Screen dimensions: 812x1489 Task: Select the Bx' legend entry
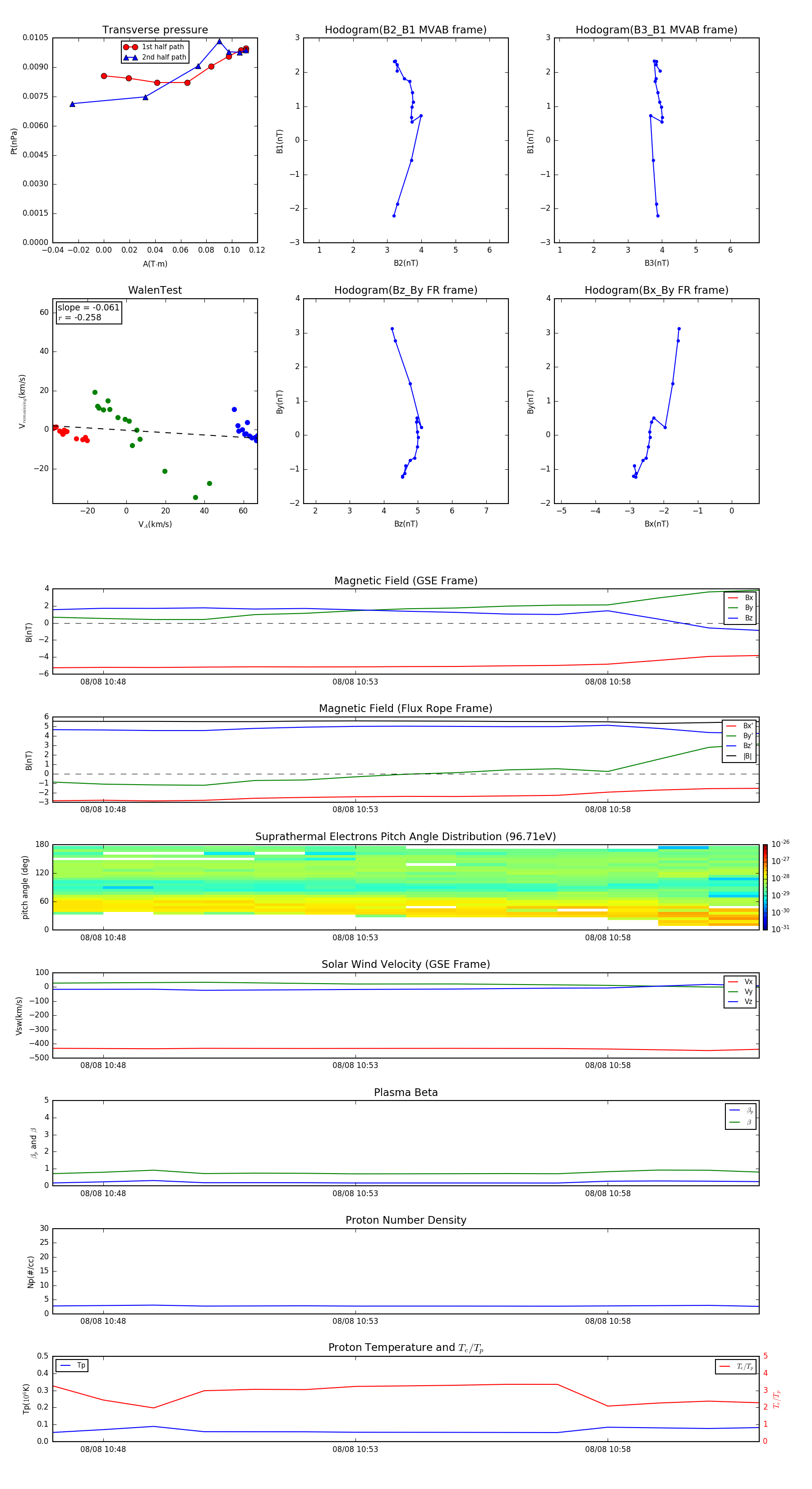(x=740, y=726)
